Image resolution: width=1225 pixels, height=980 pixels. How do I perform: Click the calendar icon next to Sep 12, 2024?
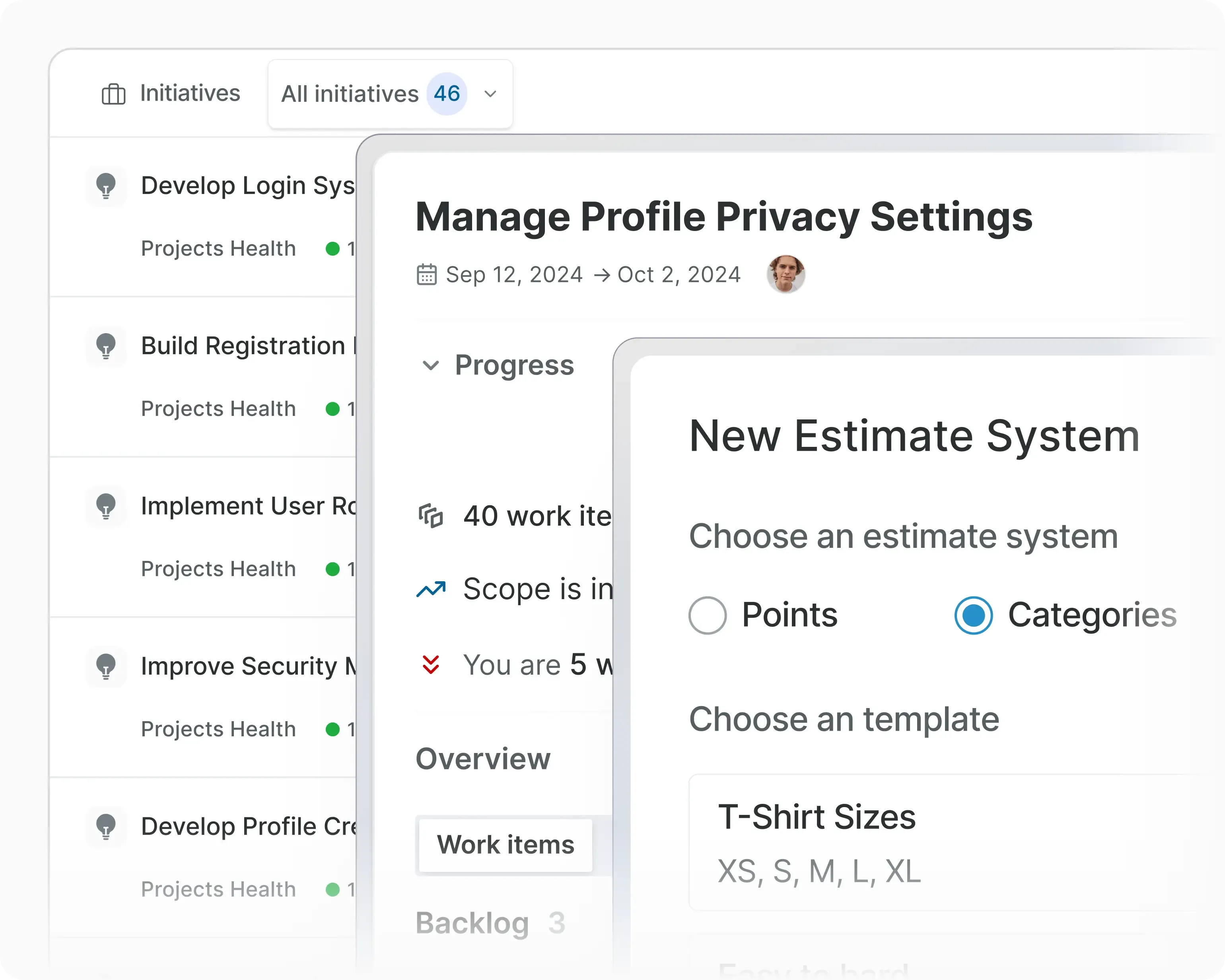point(427,274)
